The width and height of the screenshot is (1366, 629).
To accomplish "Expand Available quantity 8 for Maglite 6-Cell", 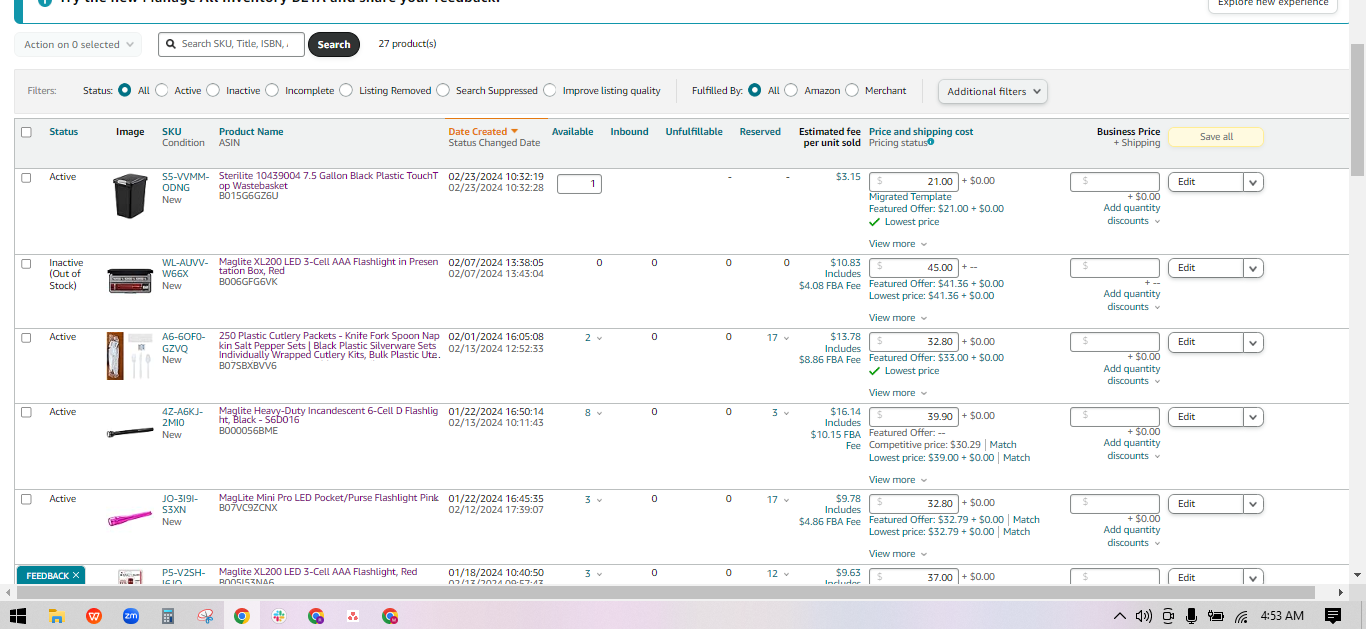I will click(x=594, y=413).
